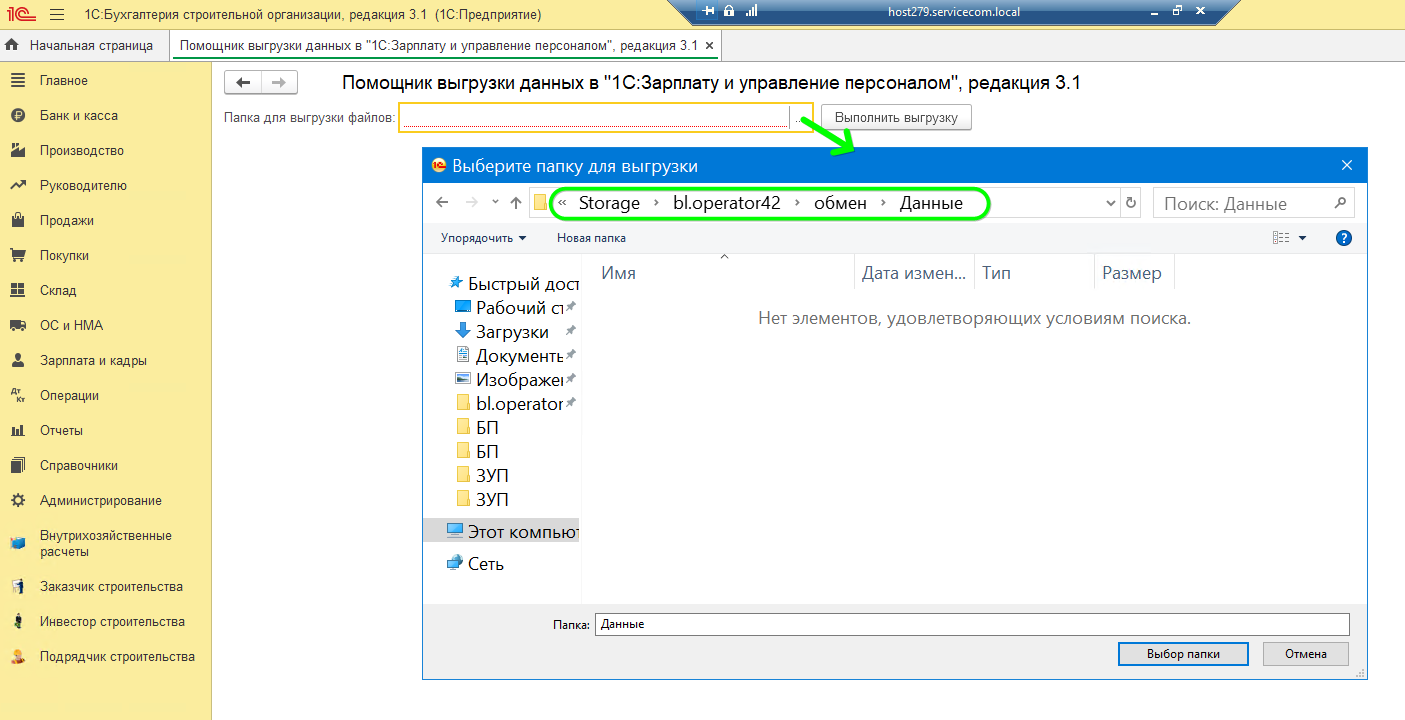Go to the Производство section
The image size is (1405, 720).
pos(82,151)
